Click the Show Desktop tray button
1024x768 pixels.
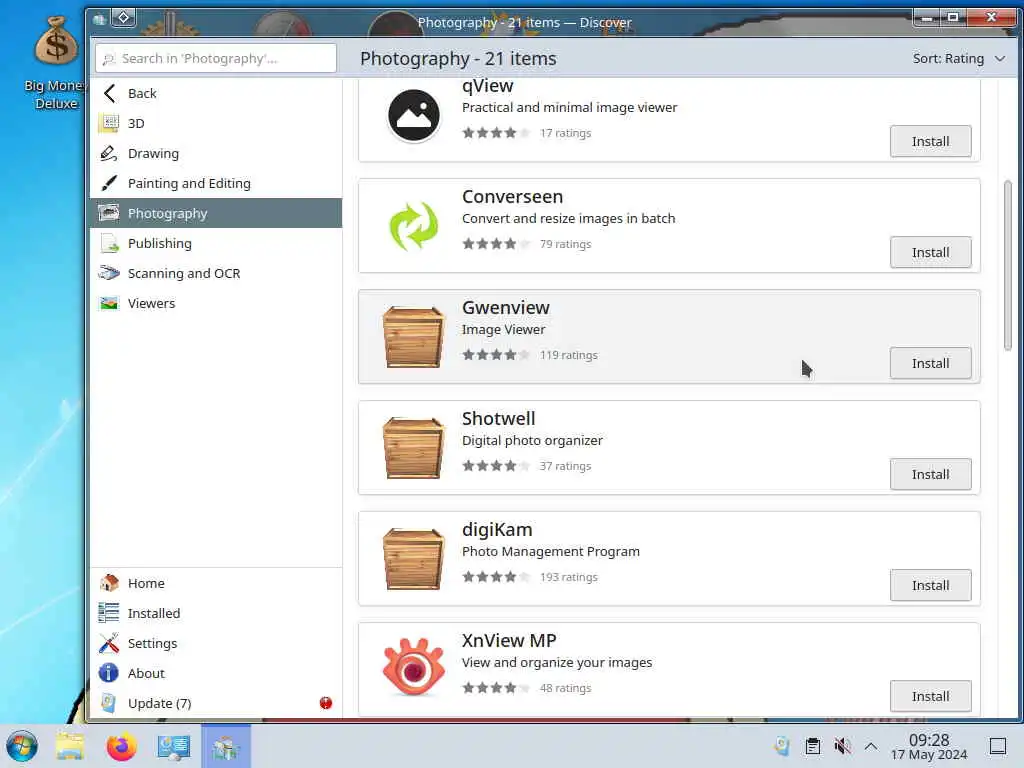[x=997, y=746]
